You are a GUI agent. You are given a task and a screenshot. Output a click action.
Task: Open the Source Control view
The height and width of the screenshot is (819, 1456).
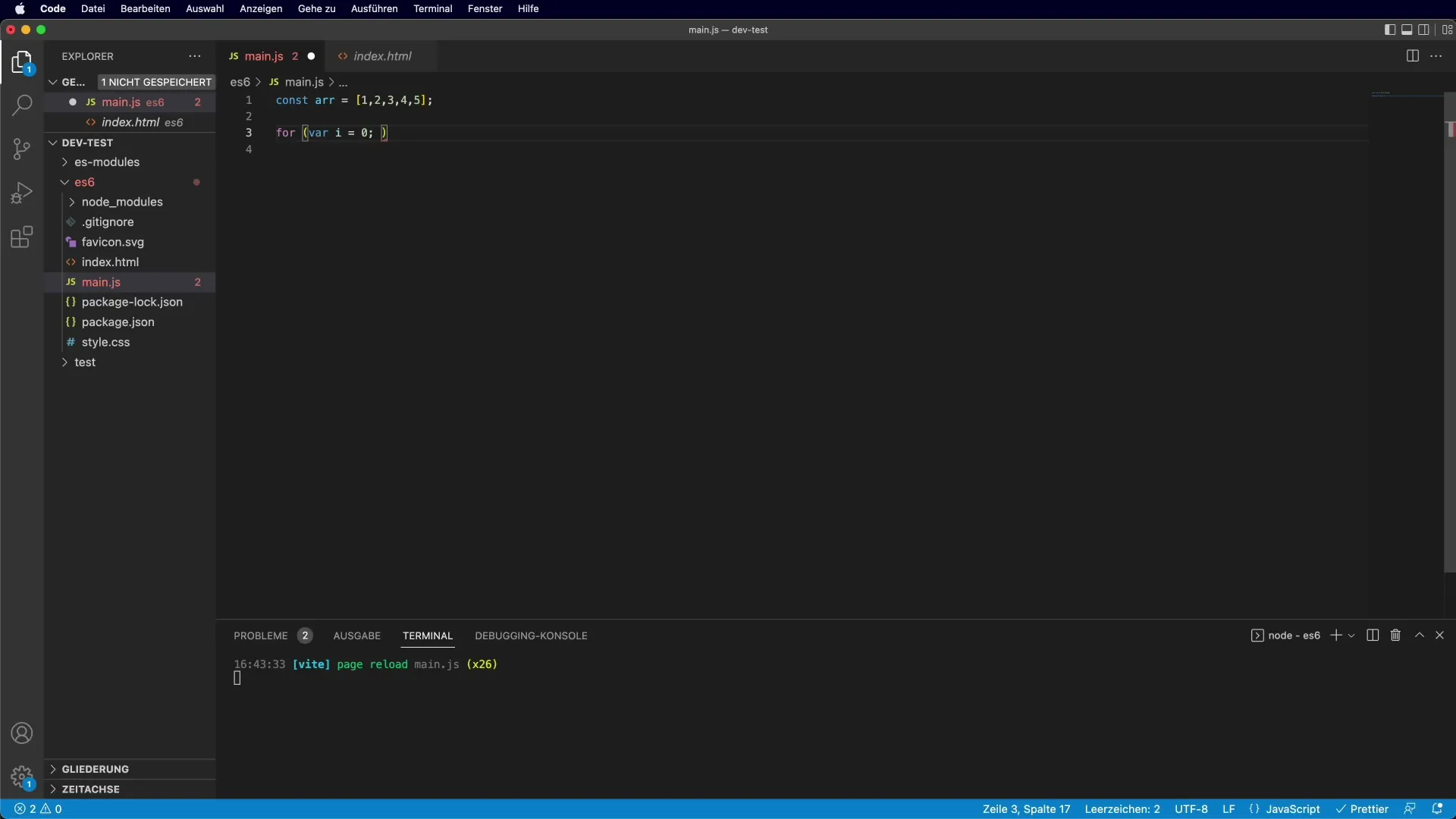click(22, 149)
